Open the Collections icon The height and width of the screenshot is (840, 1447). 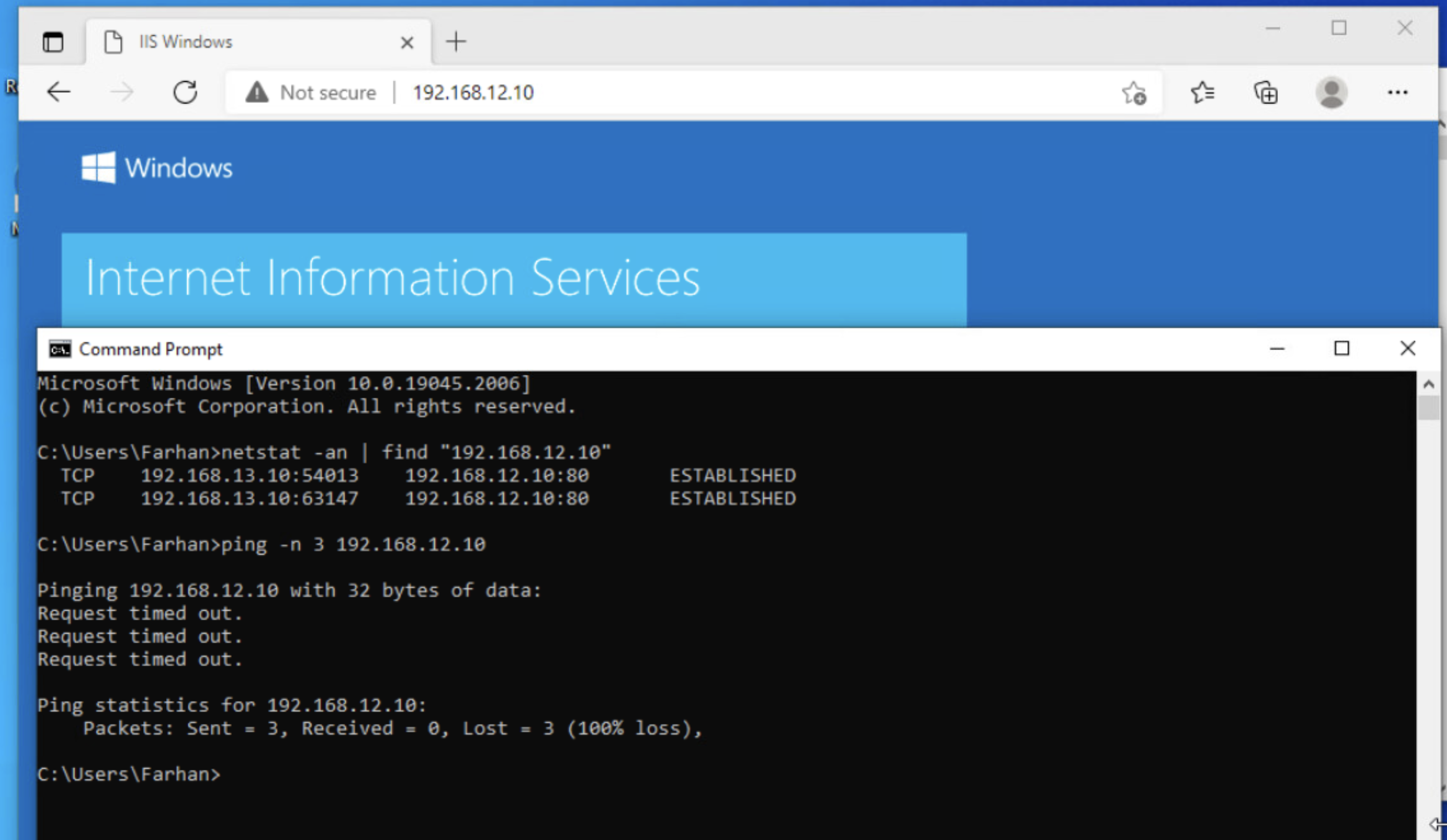click(x=1266, y=93)
